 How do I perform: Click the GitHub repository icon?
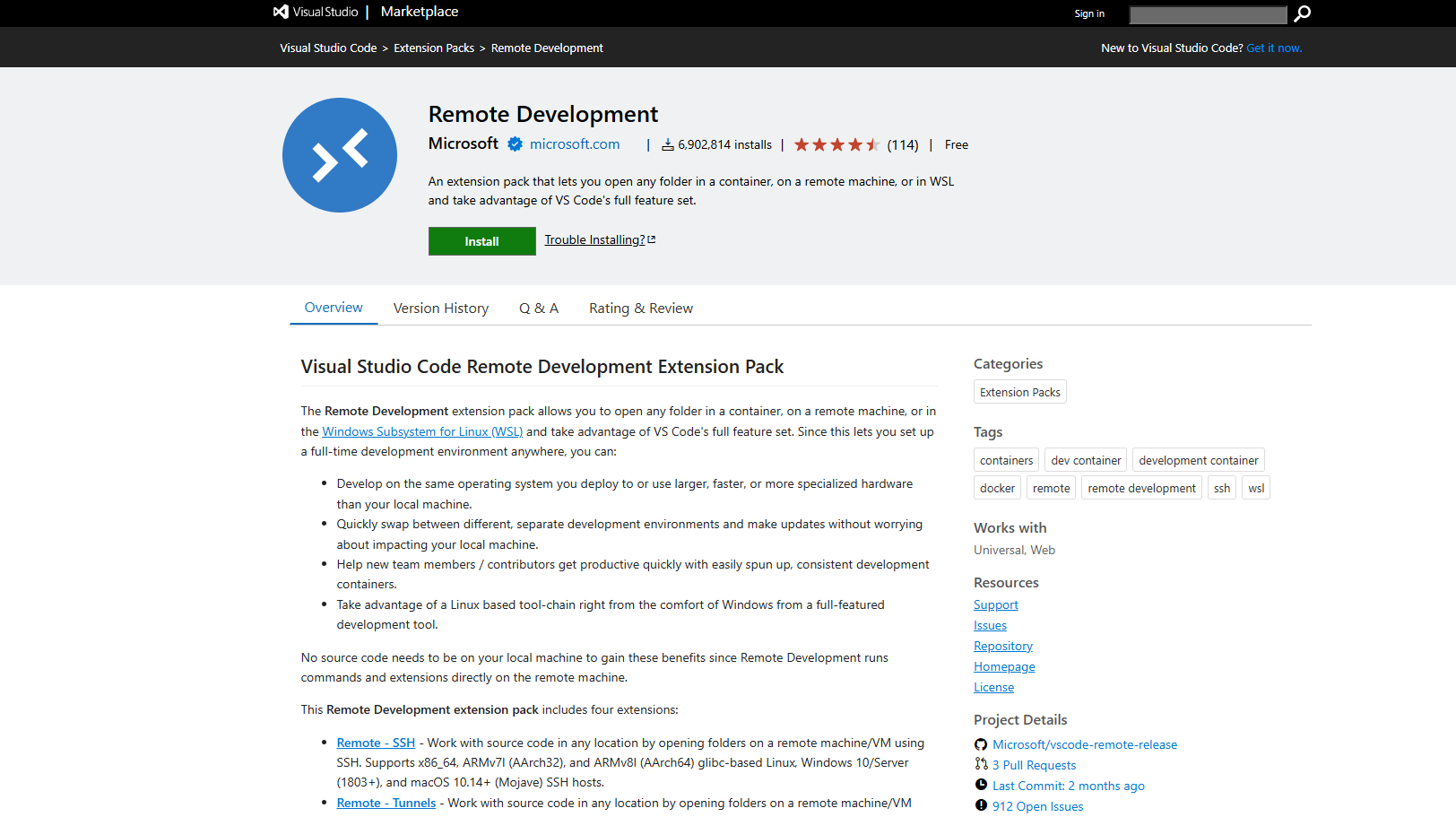(x=981, y=744)
